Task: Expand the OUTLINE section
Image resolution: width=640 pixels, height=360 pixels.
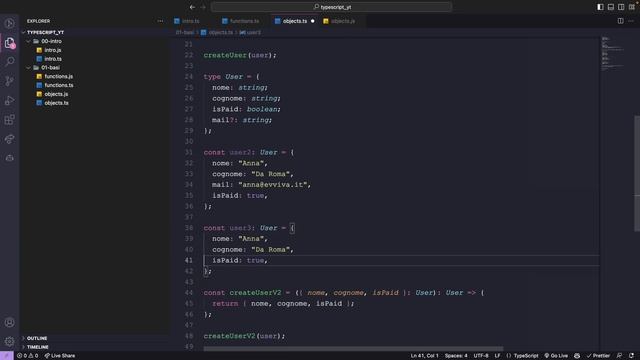Action: click(x=37, y=338)
